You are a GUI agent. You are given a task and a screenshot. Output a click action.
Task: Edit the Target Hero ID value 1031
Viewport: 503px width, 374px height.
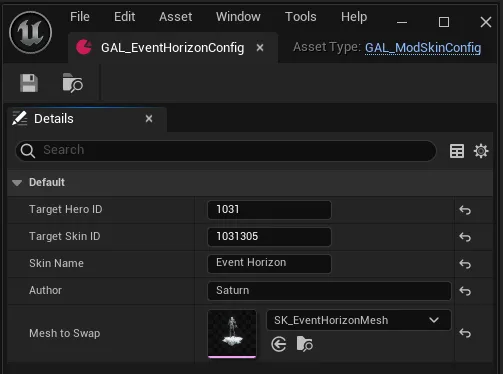[269, 210]
